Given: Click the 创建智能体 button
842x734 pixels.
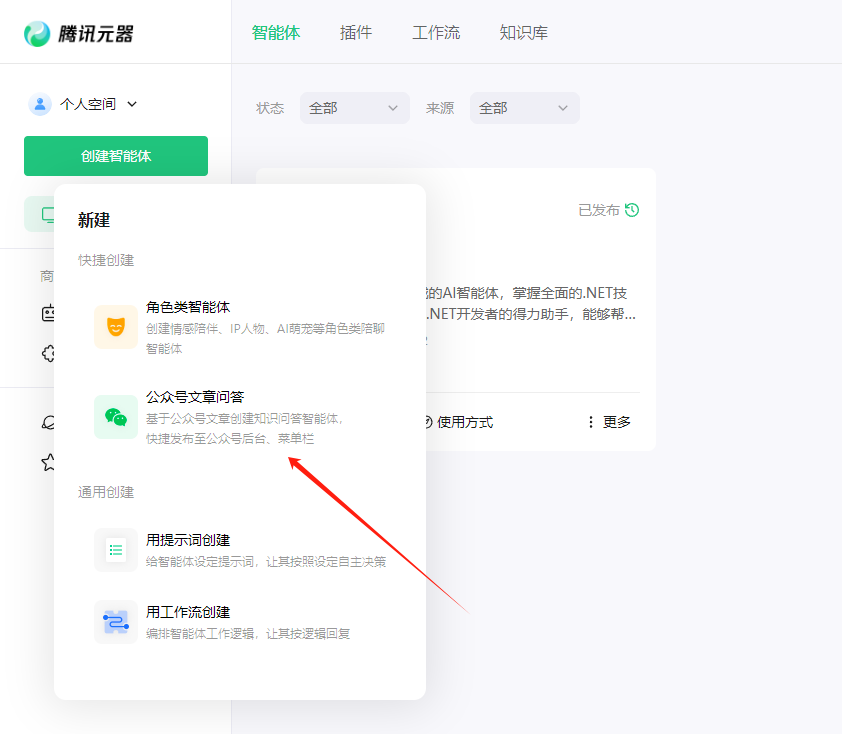Looking at the screenshot, I should 116,156.
